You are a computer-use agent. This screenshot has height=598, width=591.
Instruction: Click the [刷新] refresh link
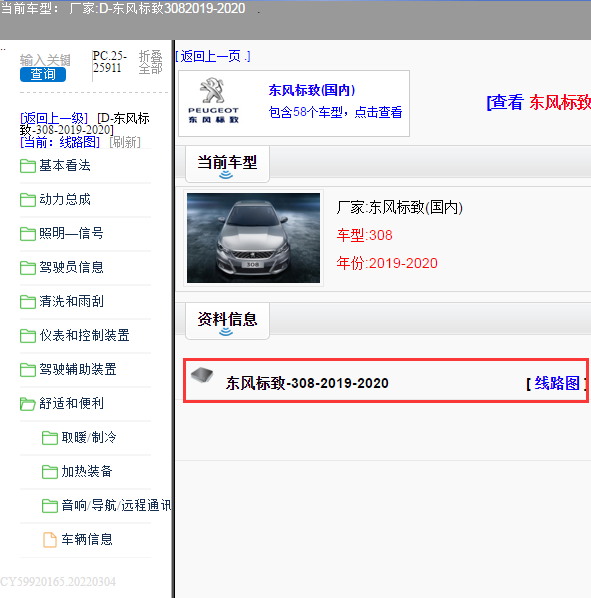125,142
